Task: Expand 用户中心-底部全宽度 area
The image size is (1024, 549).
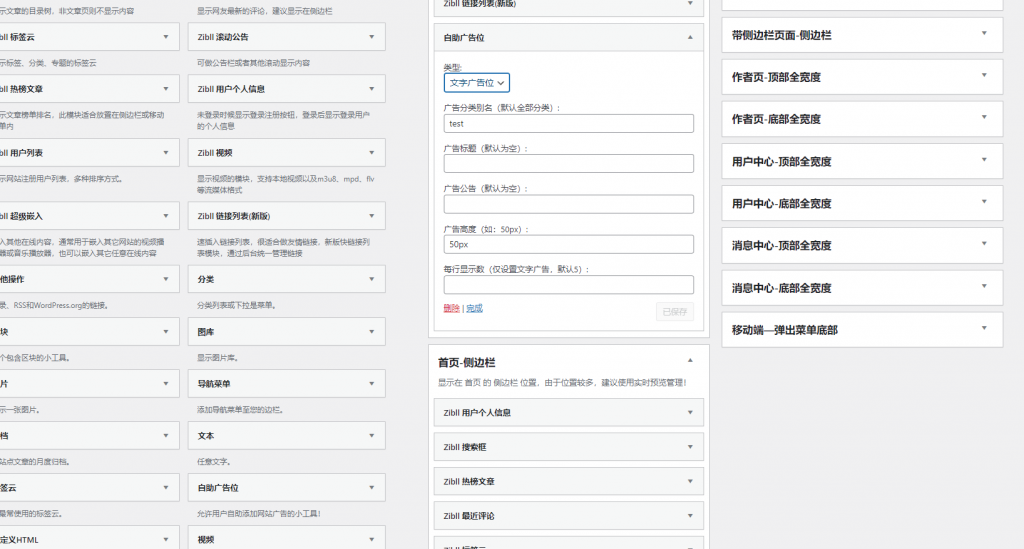Action: click(984, 202)
